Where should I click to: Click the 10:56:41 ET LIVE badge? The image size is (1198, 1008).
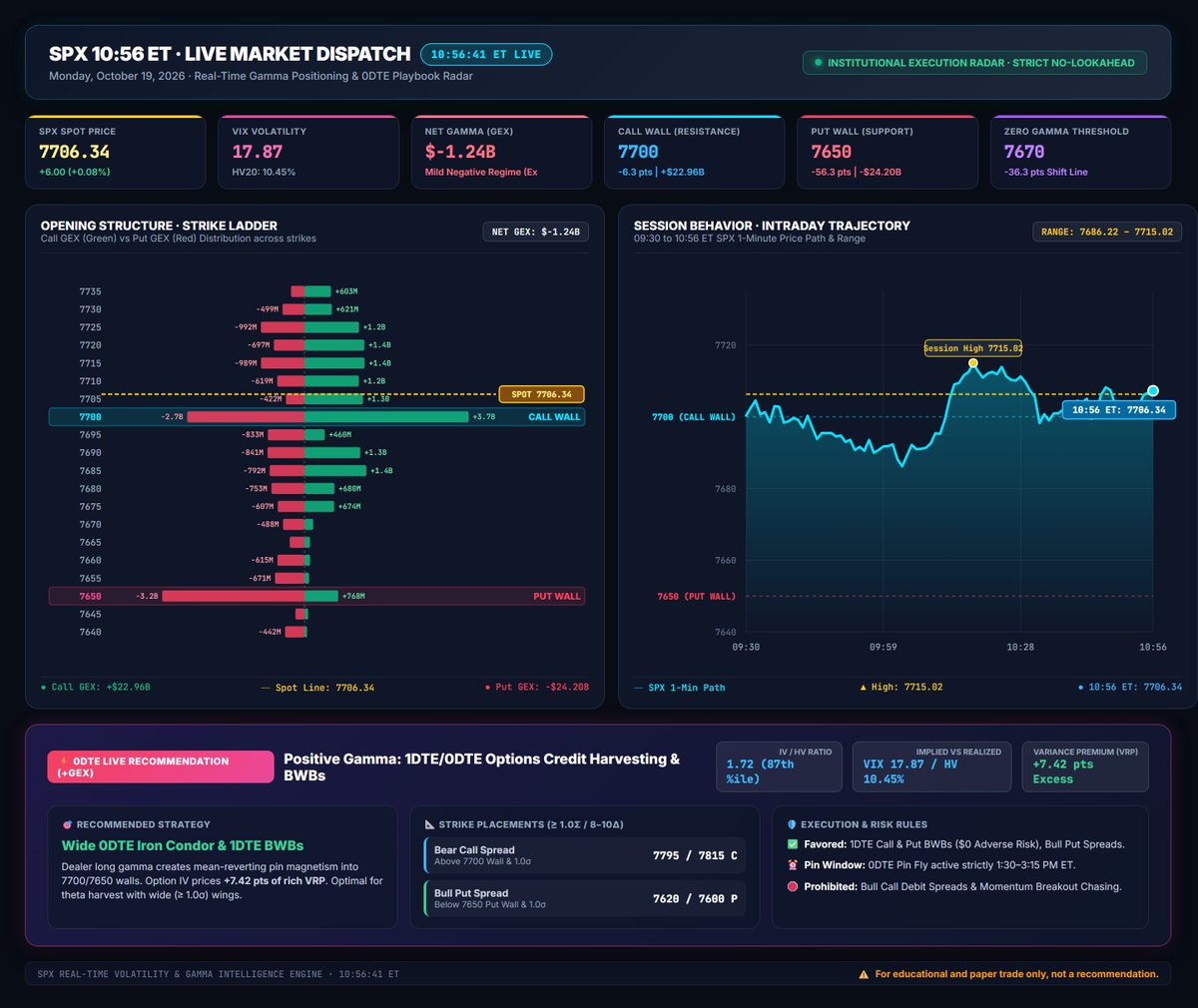point(486,55)
